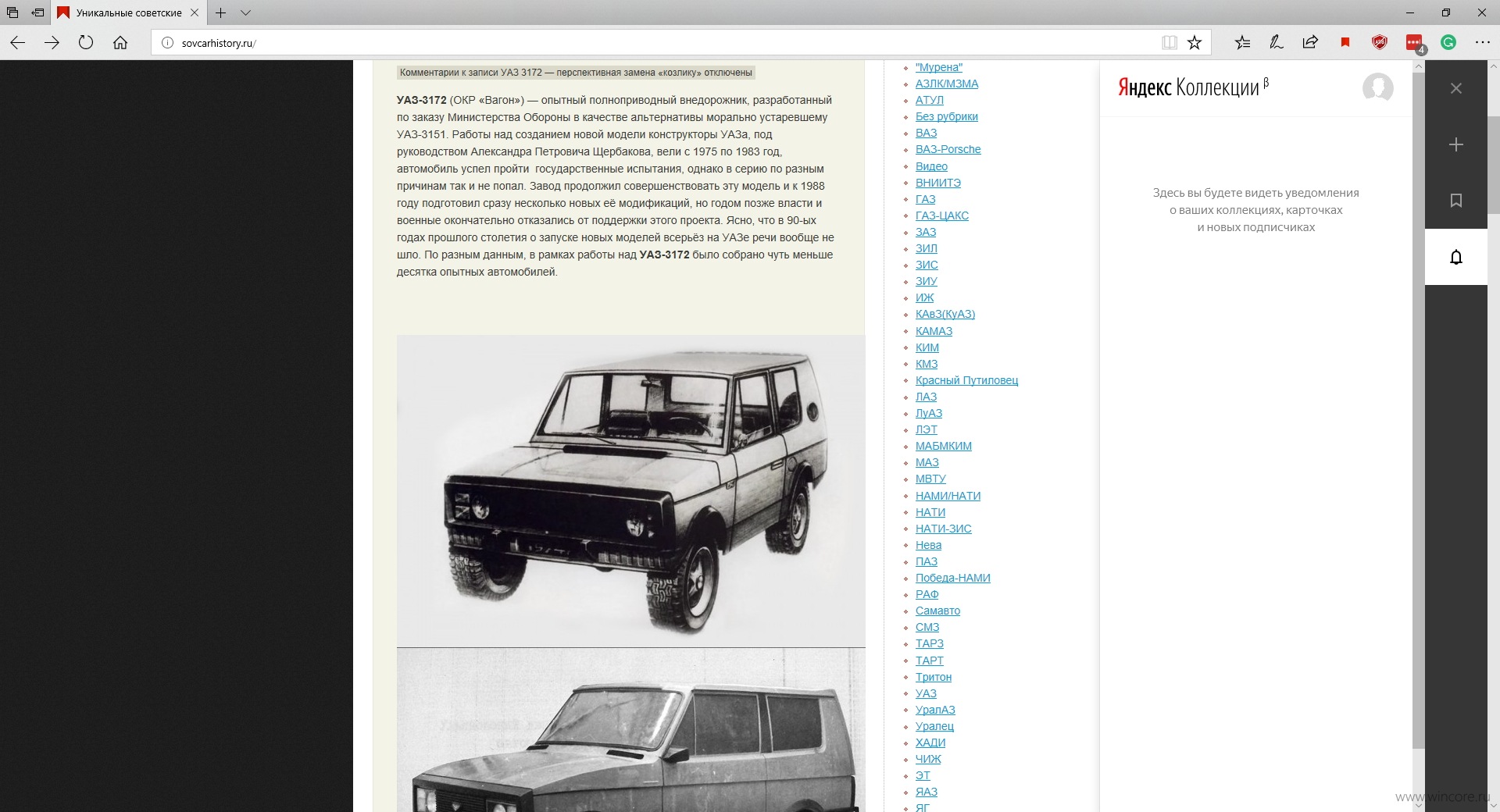Screen dimensions: 1500x812
Task: Open the ВНИИТЭ category
Action: tap(938, 183)
